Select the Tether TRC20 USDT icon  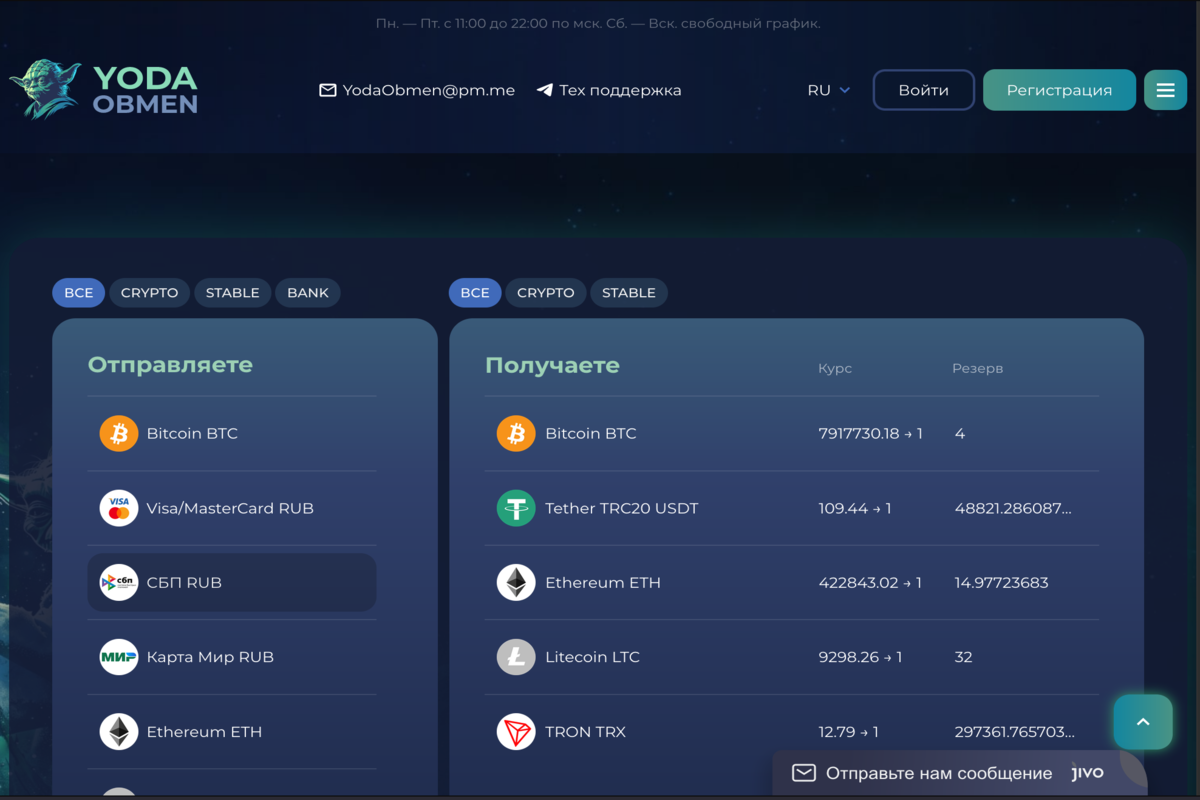pyautogui.click(x=516, y=508)
